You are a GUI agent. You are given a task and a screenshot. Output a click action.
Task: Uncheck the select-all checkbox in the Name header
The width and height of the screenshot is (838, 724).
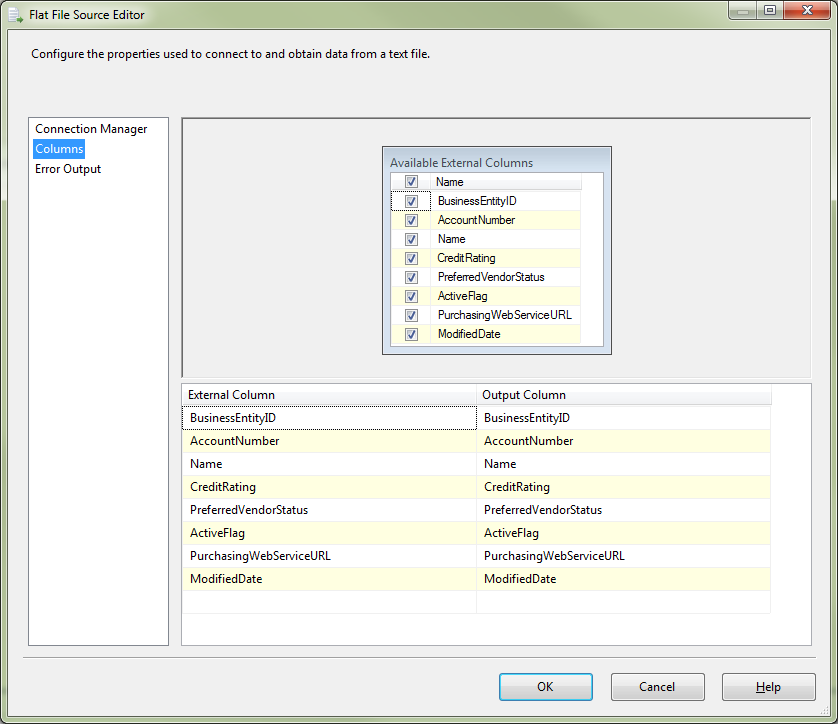pos(411,181)
